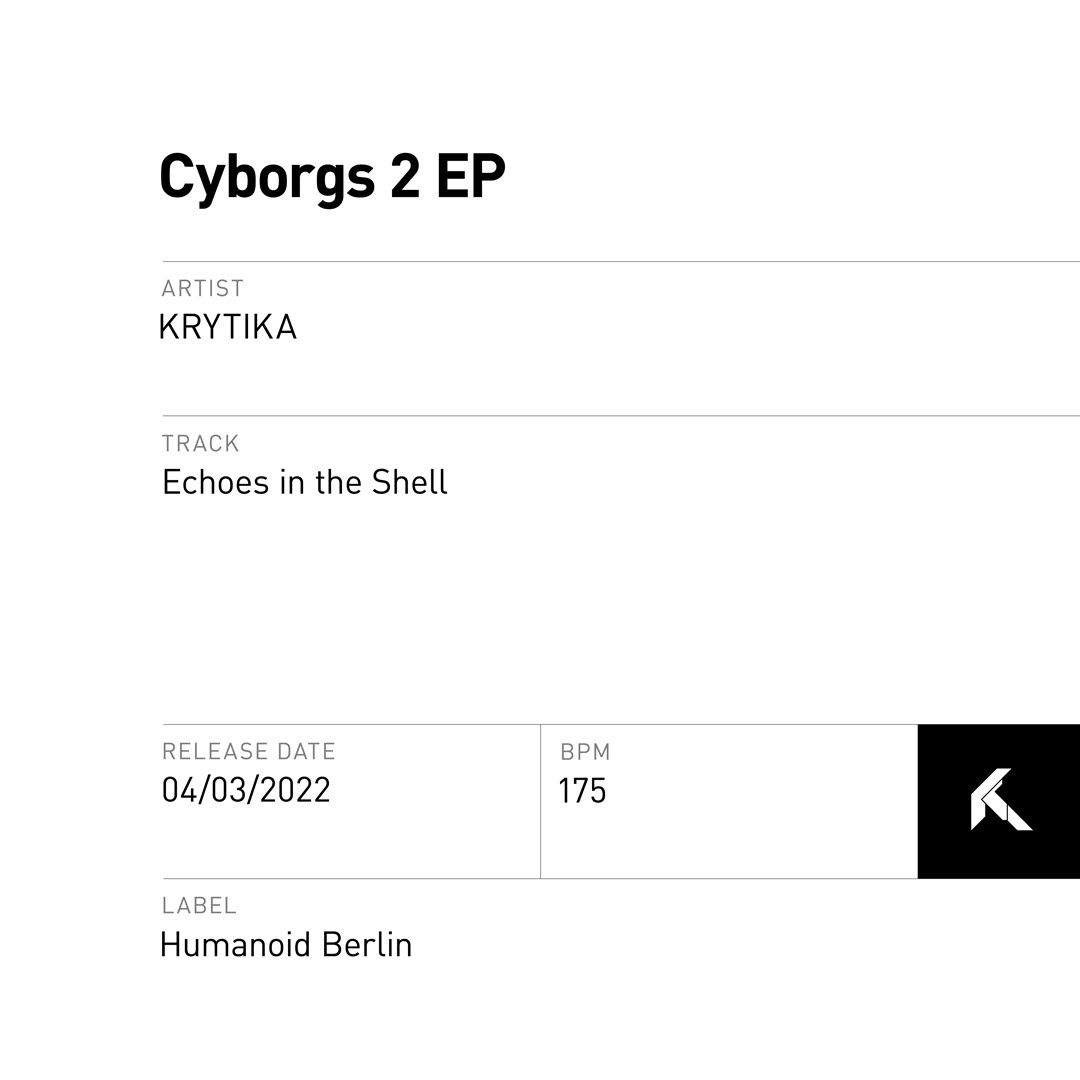Select the artist name KRYTIKA
1080x1080 pixels.
(x=228, y=328)
